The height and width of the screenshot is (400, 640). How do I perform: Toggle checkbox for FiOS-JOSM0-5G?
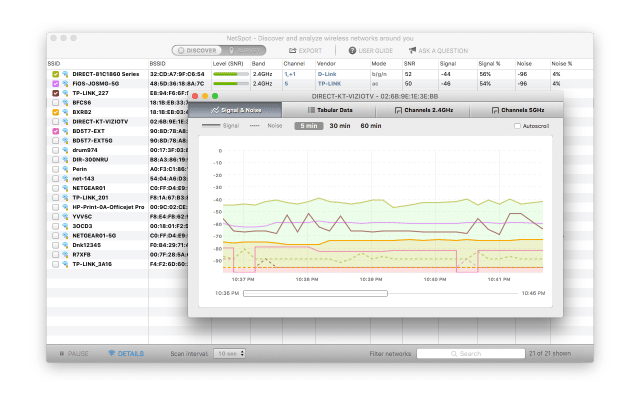[x=56, y=84]
